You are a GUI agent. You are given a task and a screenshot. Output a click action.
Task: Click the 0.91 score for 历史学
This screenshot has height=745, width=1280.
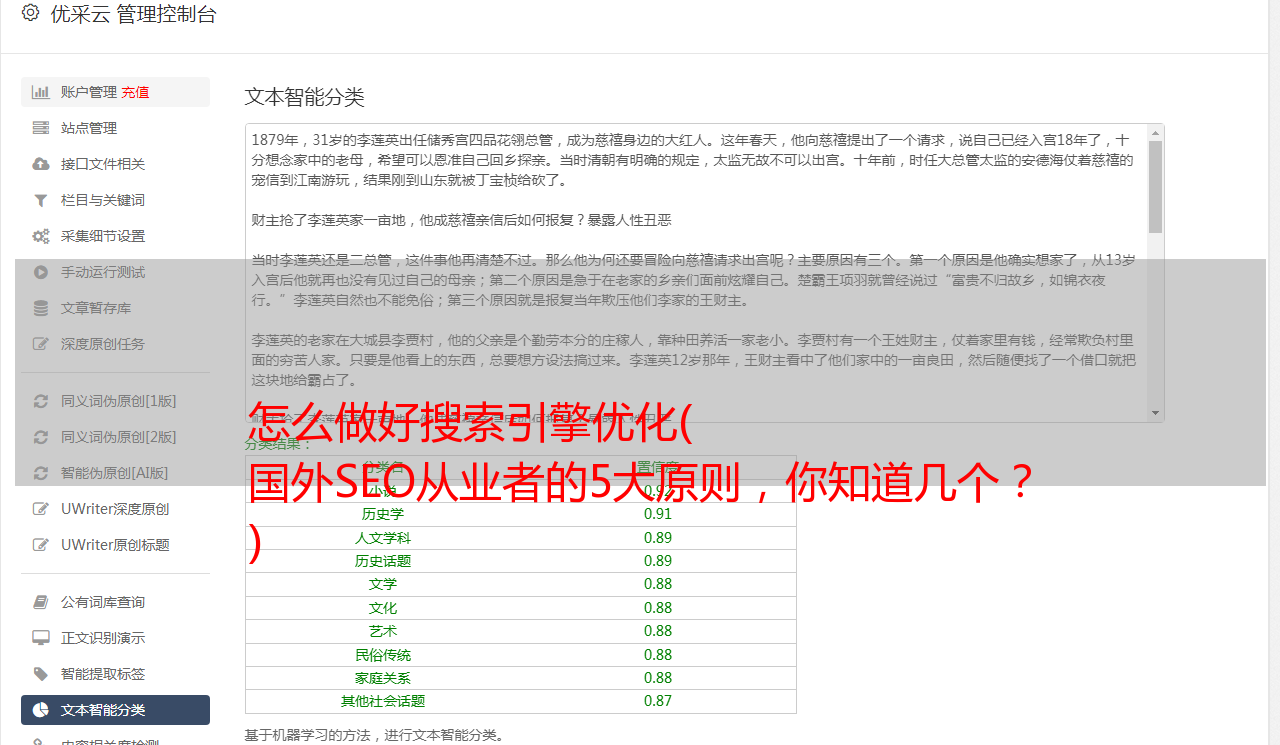[658, 514]
